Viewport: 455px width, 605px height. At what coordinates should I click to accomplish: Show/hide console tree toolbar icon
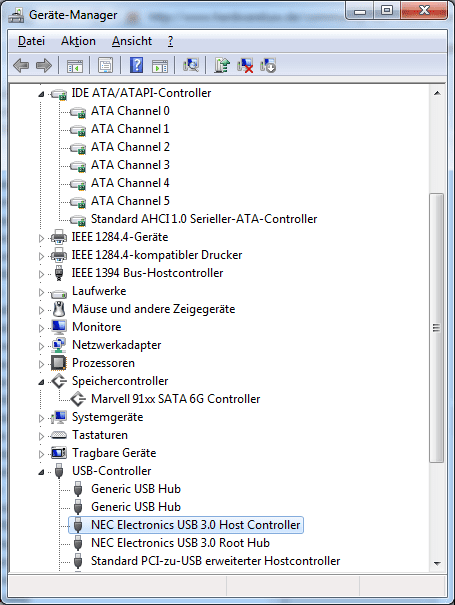tap(75, 65)
